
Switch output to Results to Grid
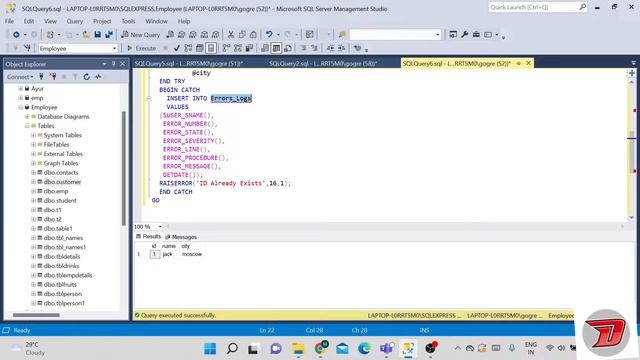pyautogui.click(x=276, y=48)
